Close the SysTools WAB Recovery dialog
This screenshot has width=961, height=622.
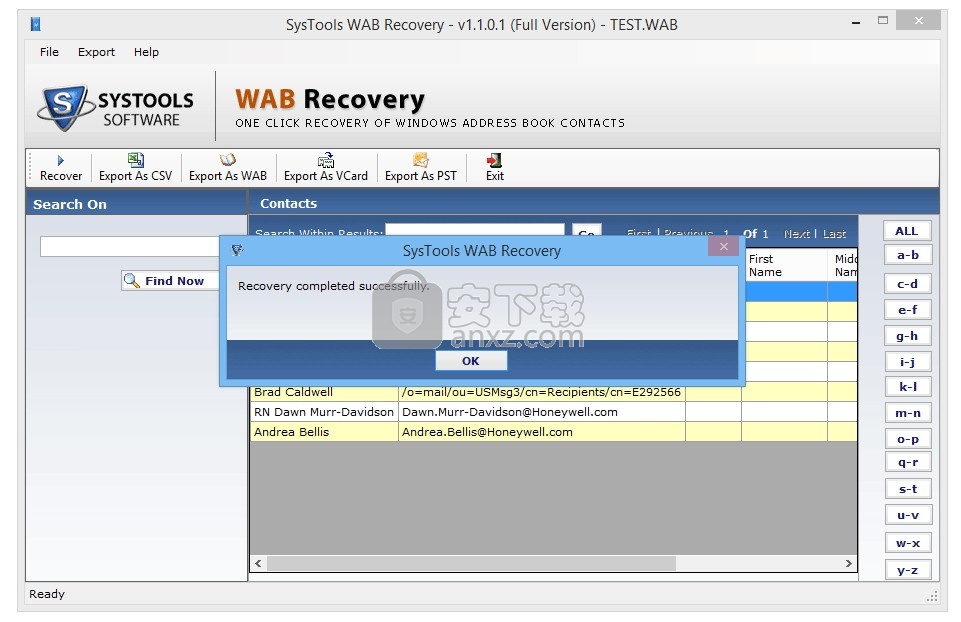[724, 246]
